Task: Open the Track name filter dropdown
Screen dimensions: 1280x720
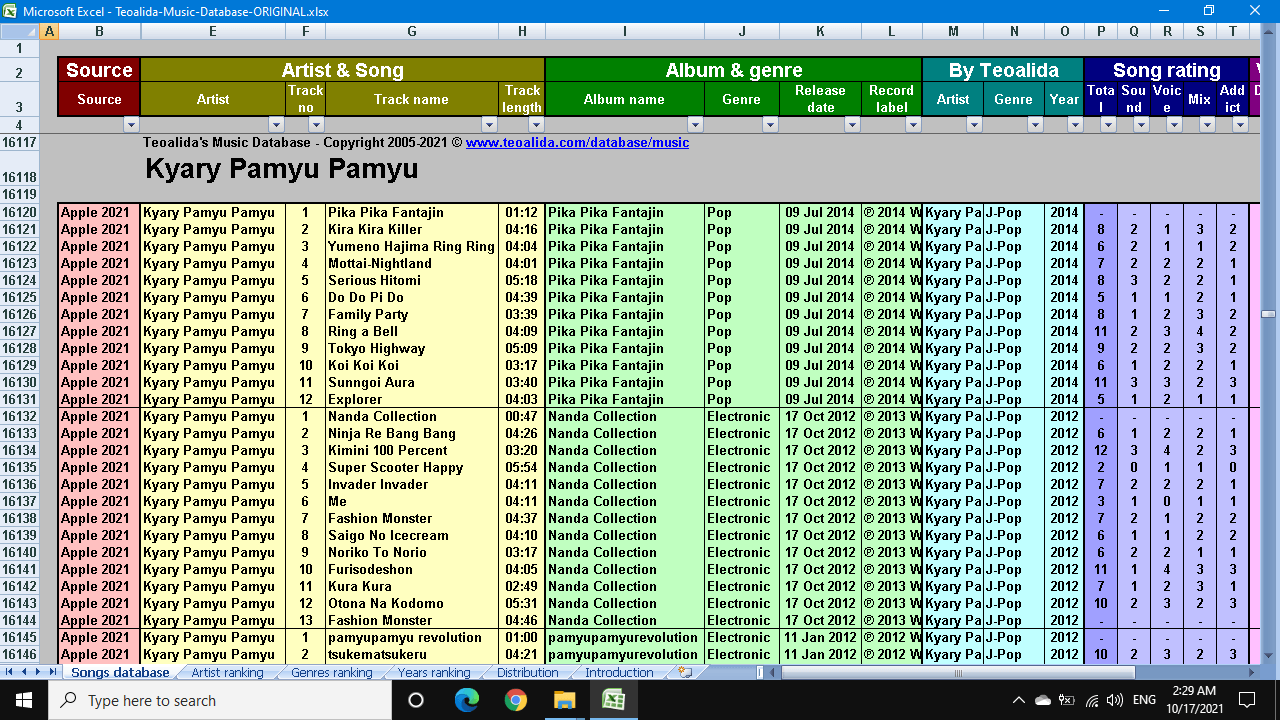Action: point(489,125)
